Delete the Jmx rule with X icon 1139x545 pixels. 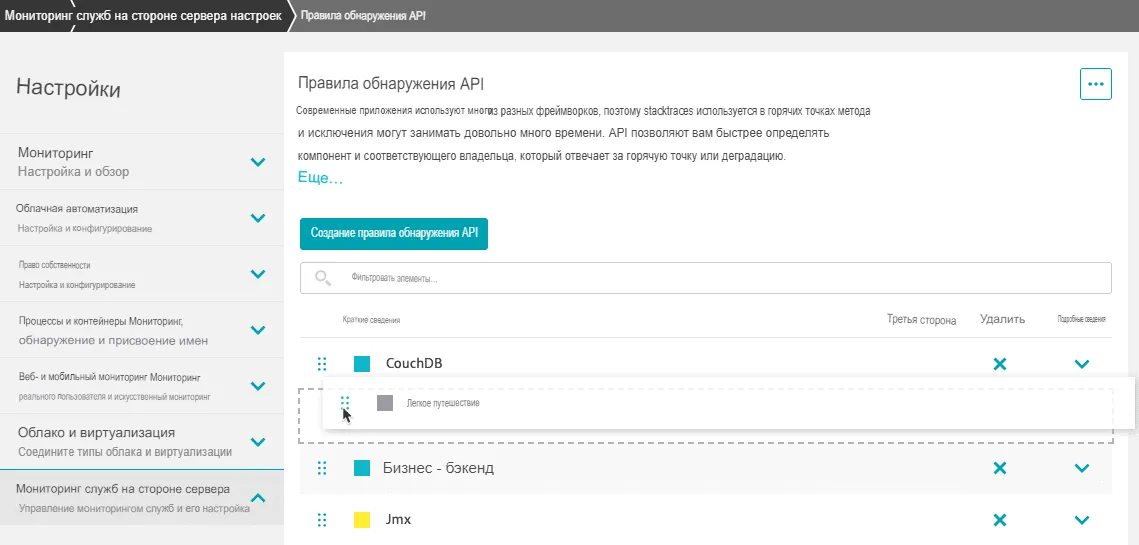point(998,520)
